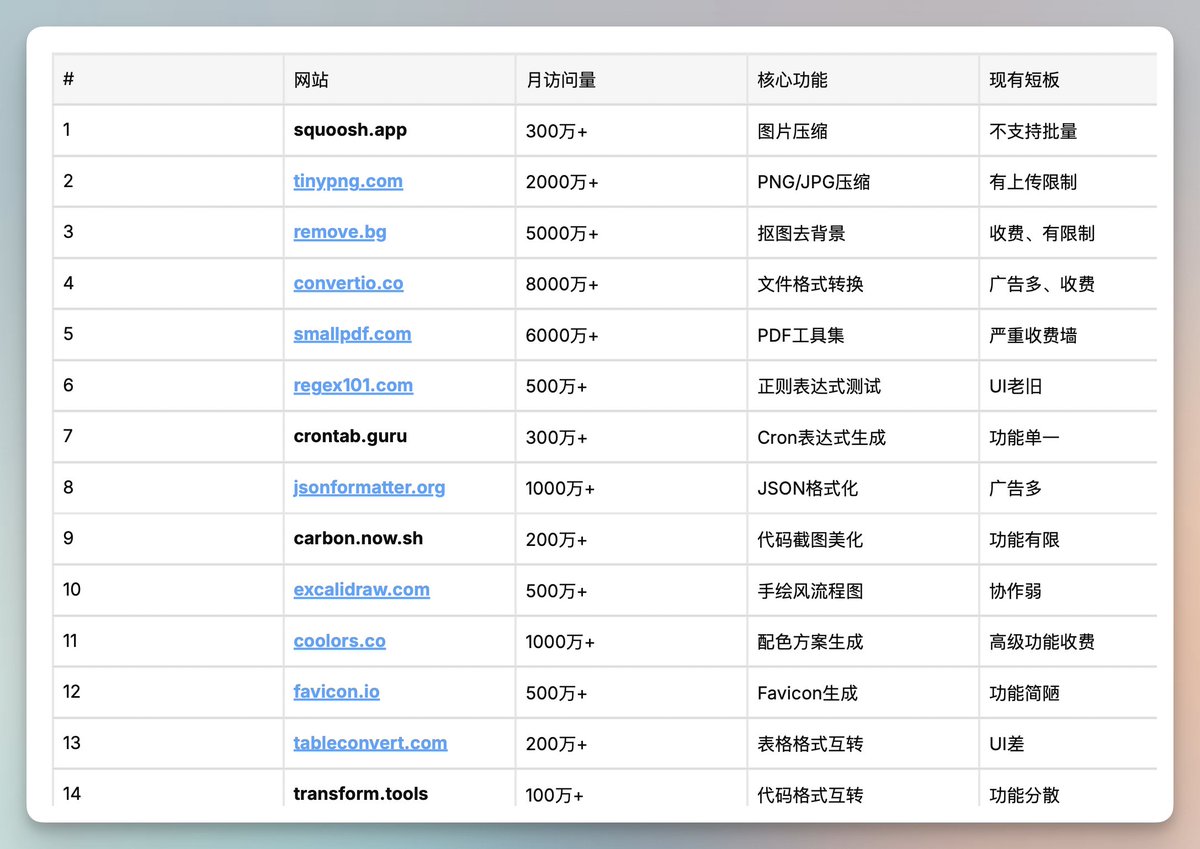Click the 手绘风流程图 cell

pos(863,590)
